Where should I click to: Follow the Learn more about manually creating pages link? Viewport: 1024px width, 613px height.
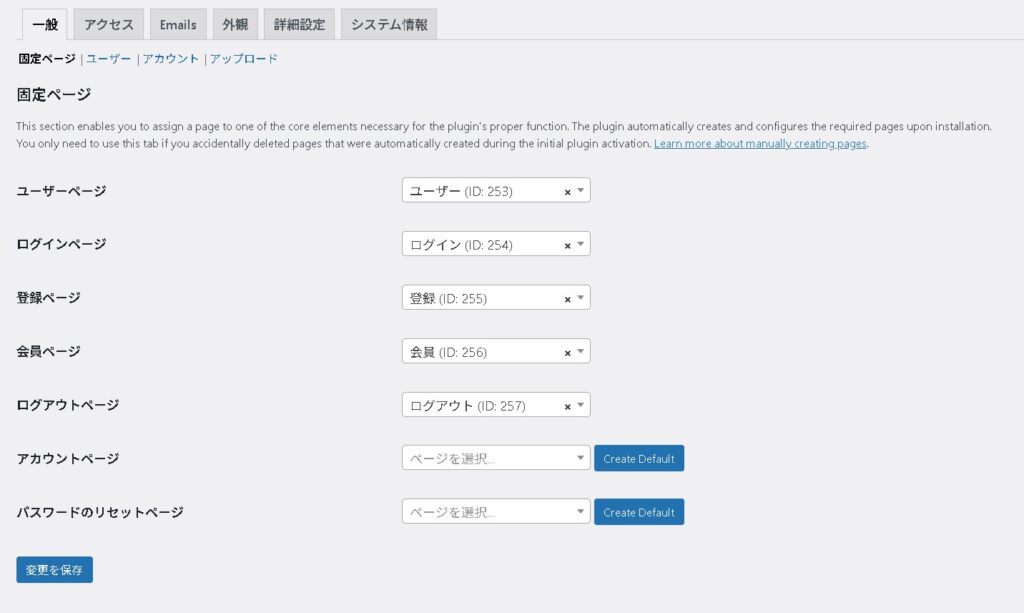760,144
